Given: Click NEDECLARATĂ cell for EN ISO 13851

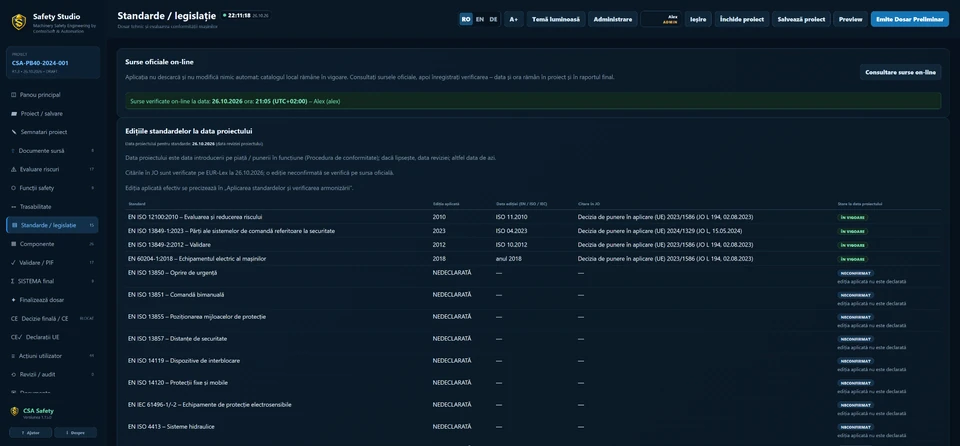Looking at the screenshot, I should point(452,295).
